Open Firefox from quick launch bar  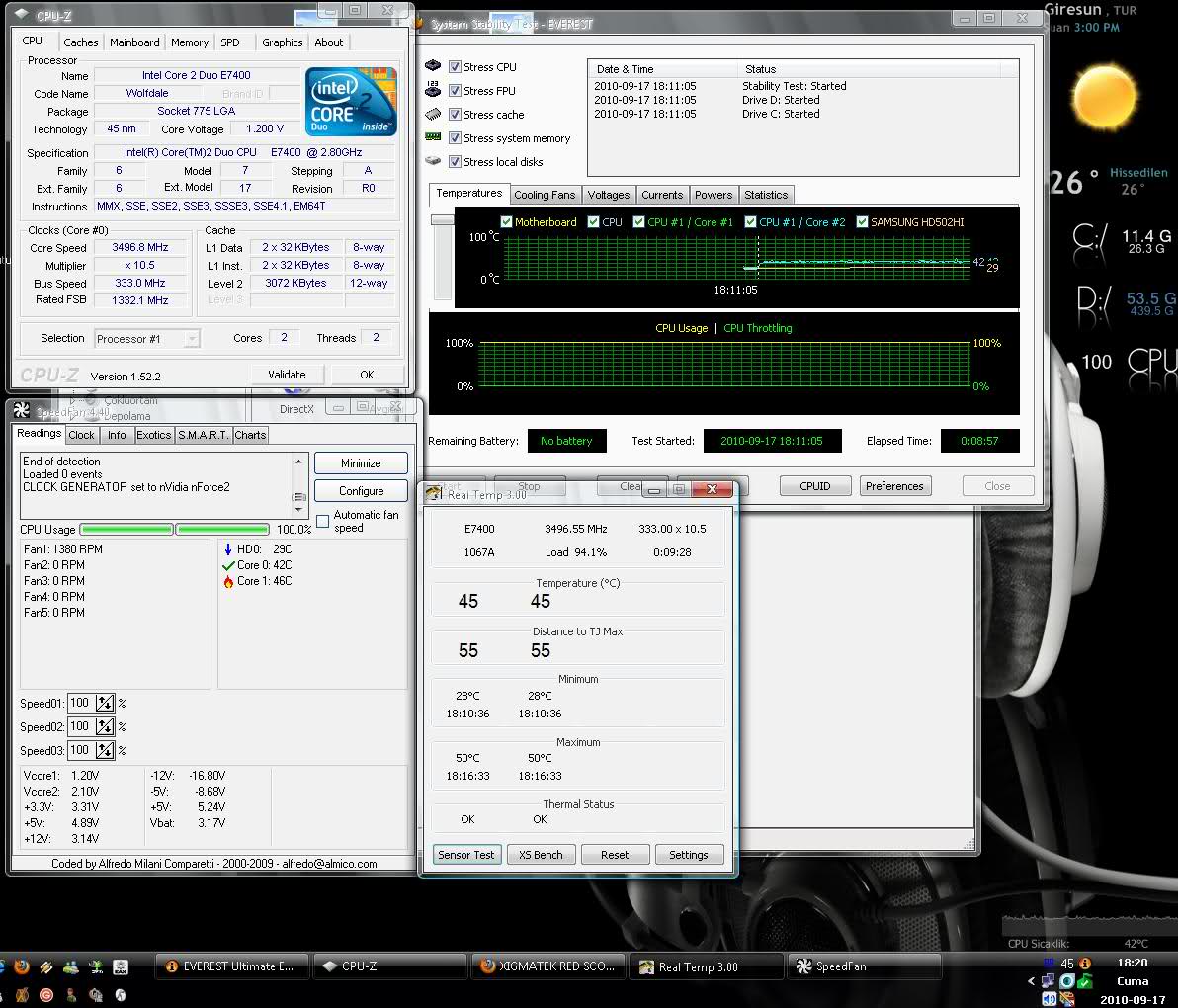(x=21, y=966)
